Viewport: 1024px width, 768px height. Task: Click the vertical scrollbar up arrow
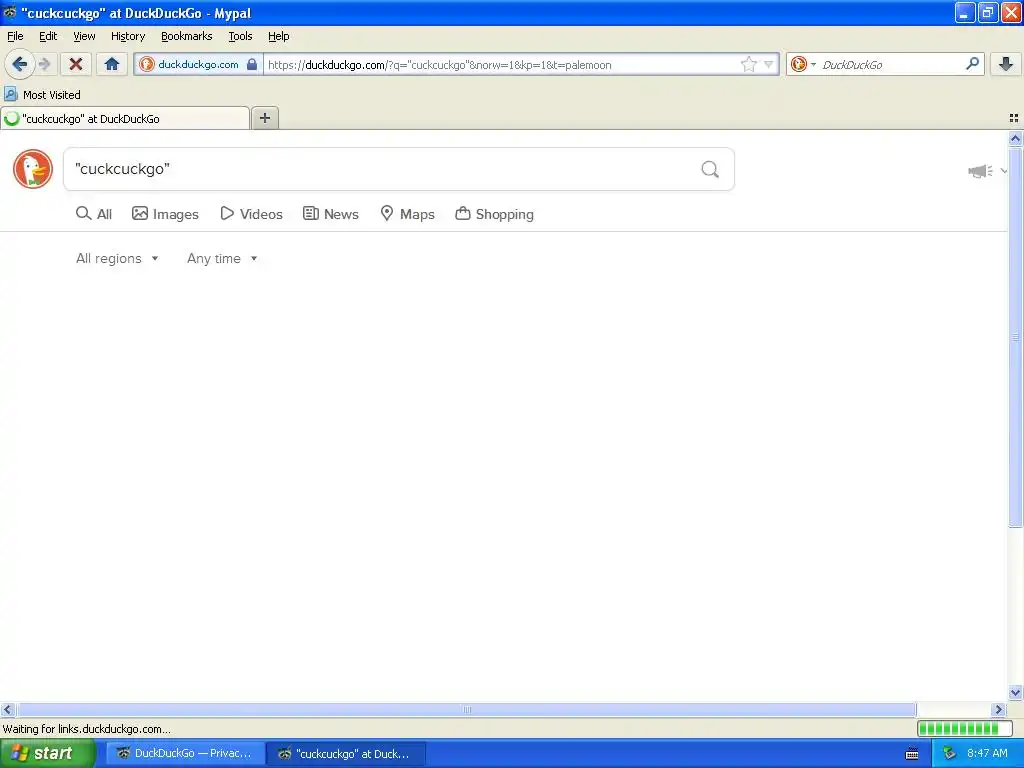[x=1015, y=138]
